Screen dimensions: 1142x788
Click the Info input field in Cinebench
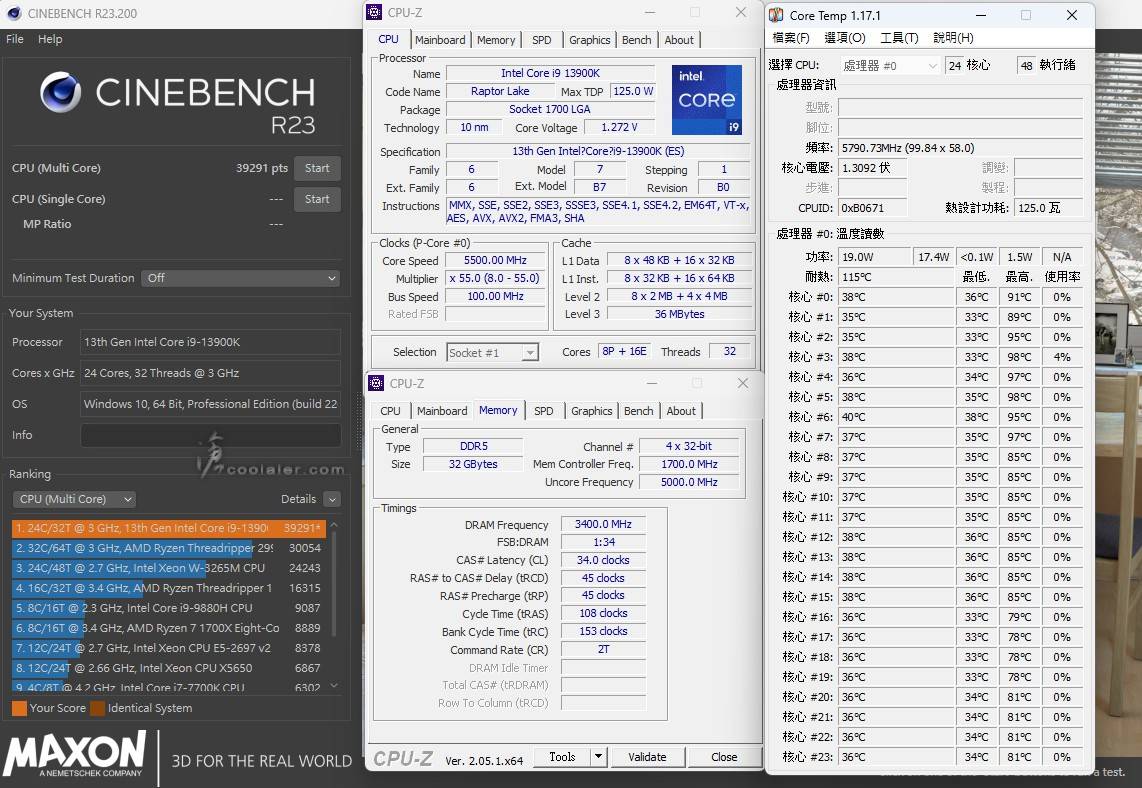coord(210,435)
